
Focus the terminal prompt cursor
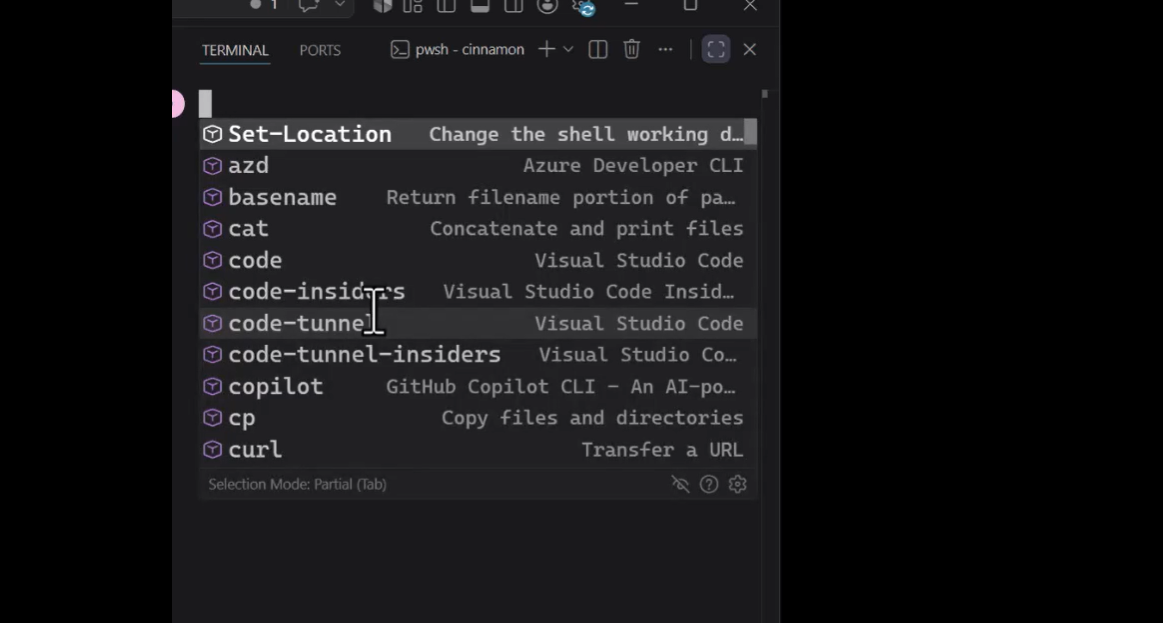click(205, 104)
